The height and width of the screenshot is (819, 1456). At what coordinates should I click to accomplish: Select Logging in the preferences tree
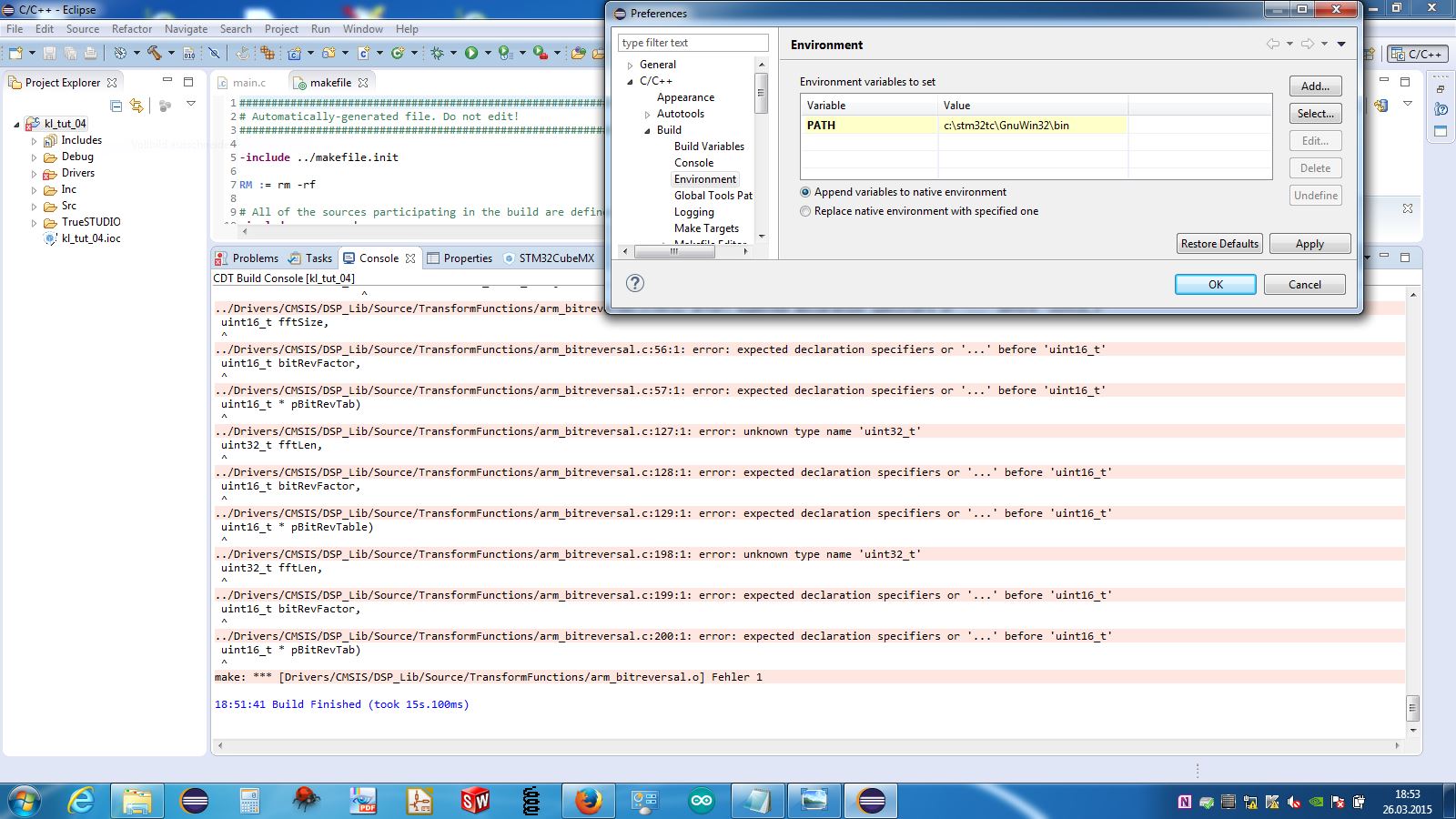693,212
